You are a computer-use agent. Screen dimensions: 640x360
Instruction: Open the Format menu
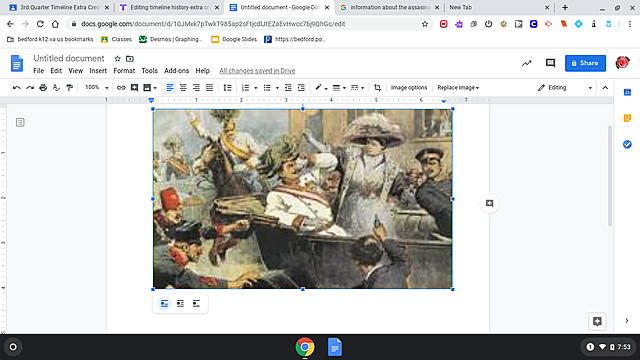[x=124, y=71]
